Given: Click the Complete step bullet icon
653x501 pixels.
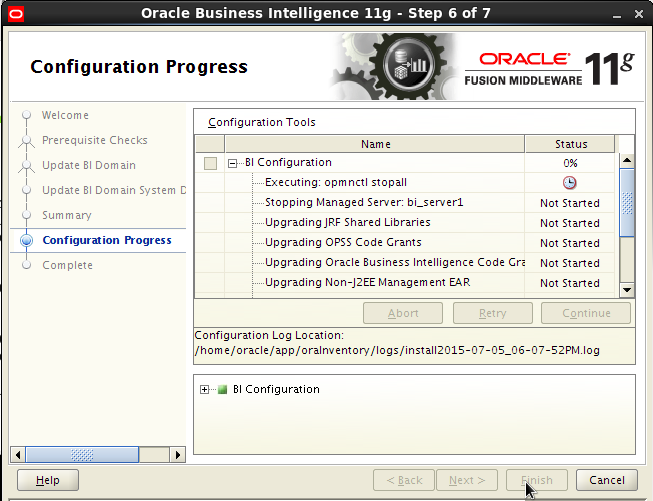Looking at the screenshot, I should click(27, 265).
